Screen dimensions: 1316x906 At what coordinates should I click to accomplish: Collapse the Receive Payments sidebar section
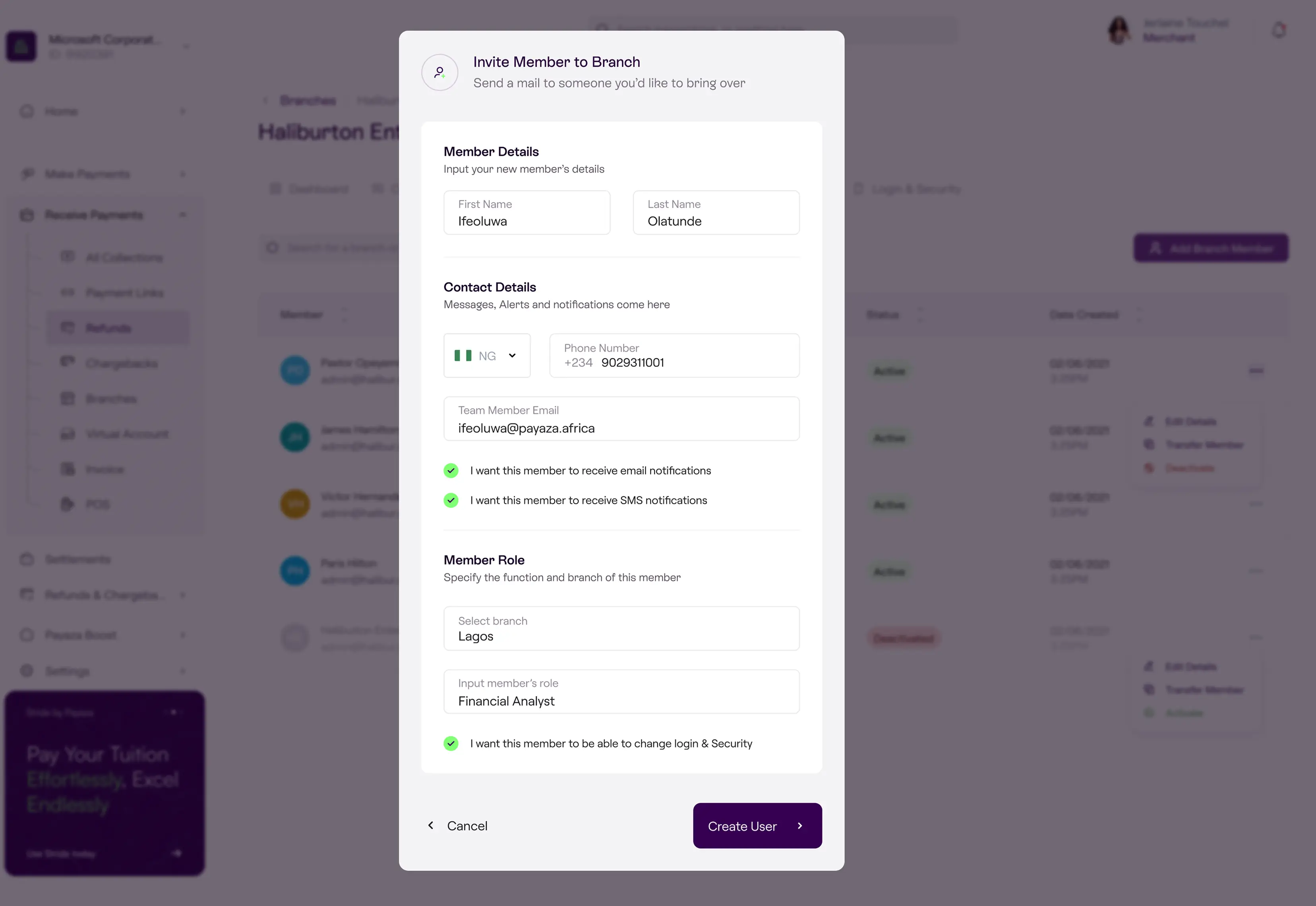point(183,215)
